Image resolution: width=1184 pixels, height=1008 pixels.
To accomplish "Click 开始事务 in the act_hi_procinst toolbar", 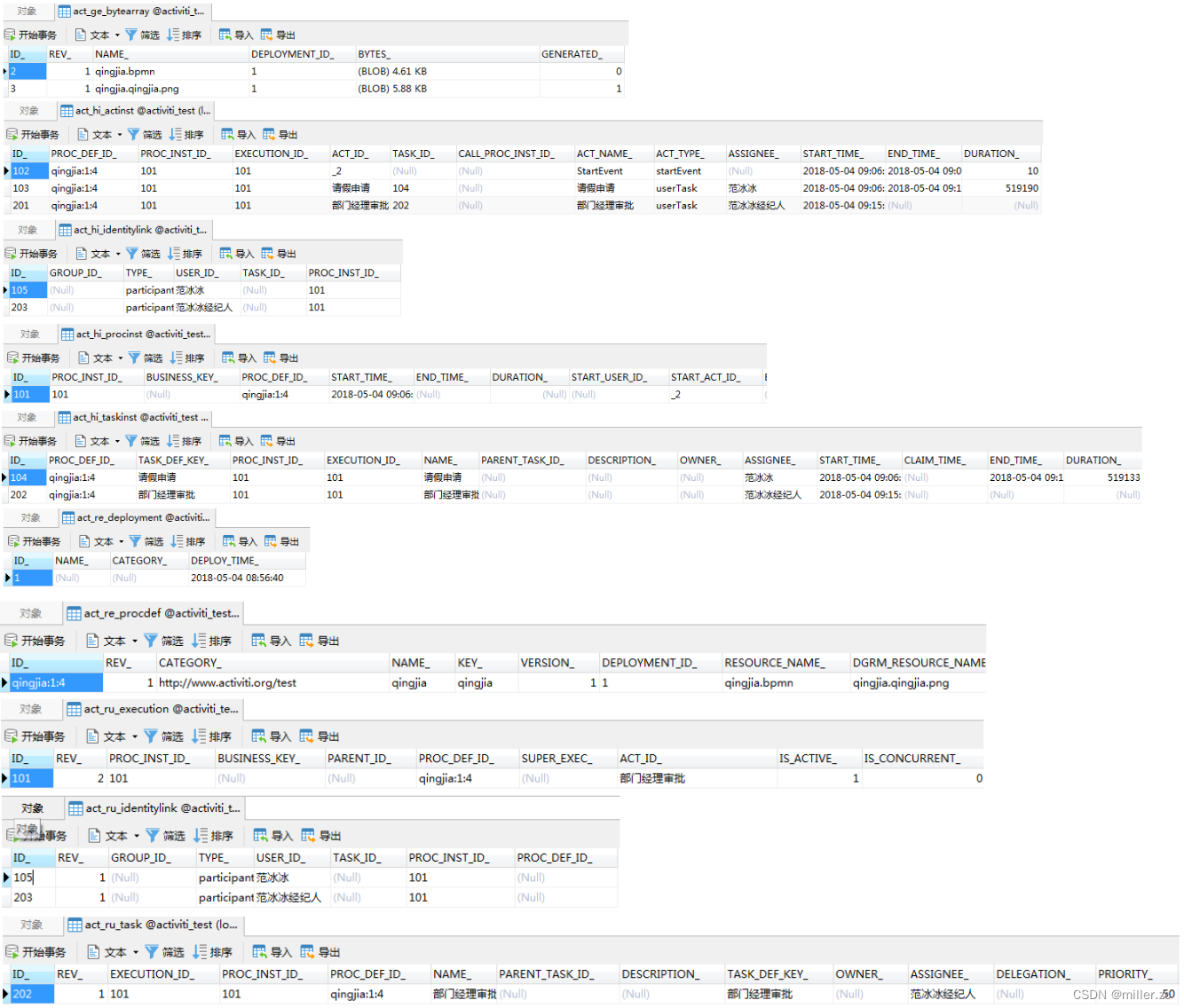I will 34,358.
